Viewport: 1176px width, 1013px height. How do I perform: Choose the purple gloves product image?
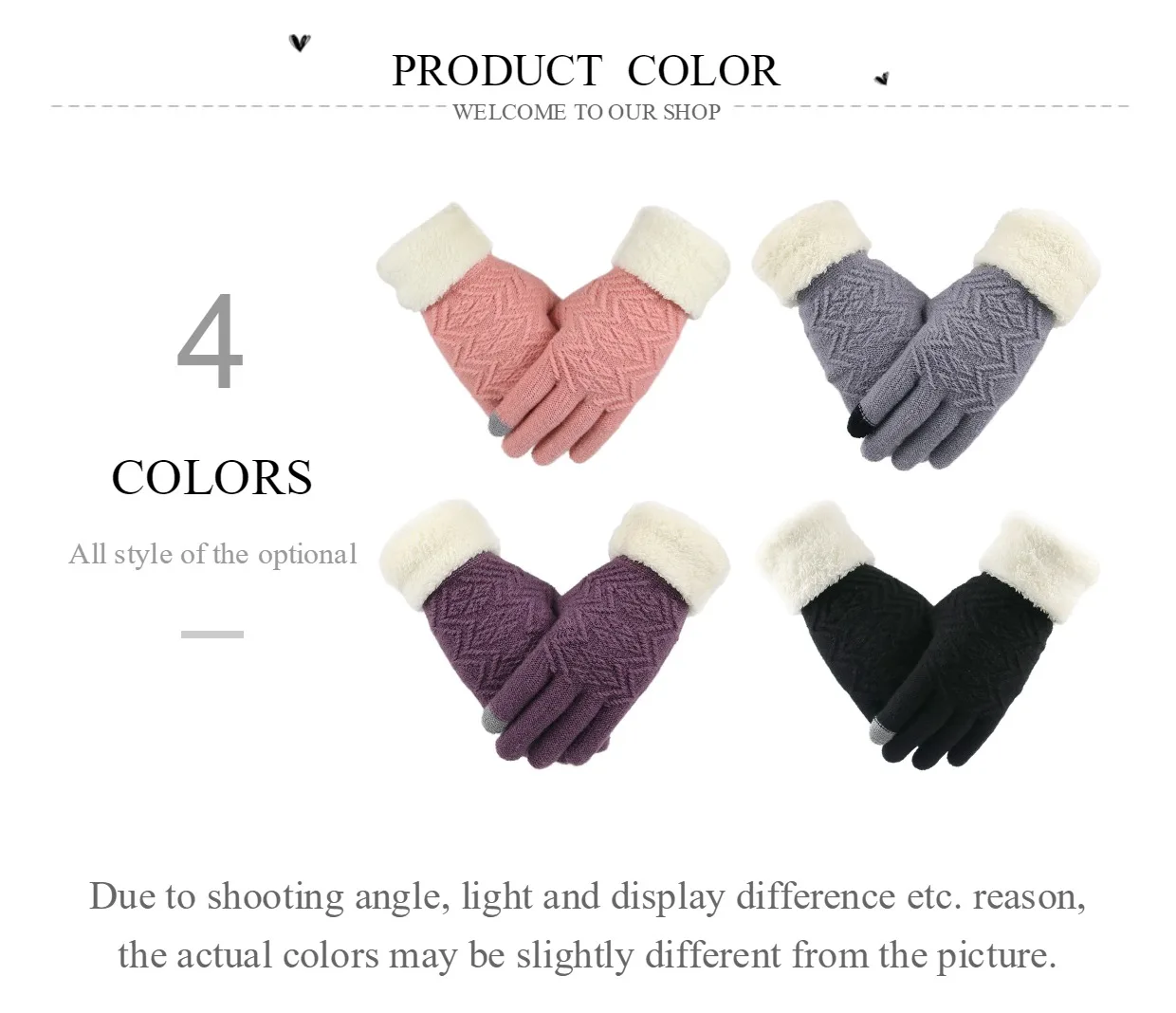(553, 634)
